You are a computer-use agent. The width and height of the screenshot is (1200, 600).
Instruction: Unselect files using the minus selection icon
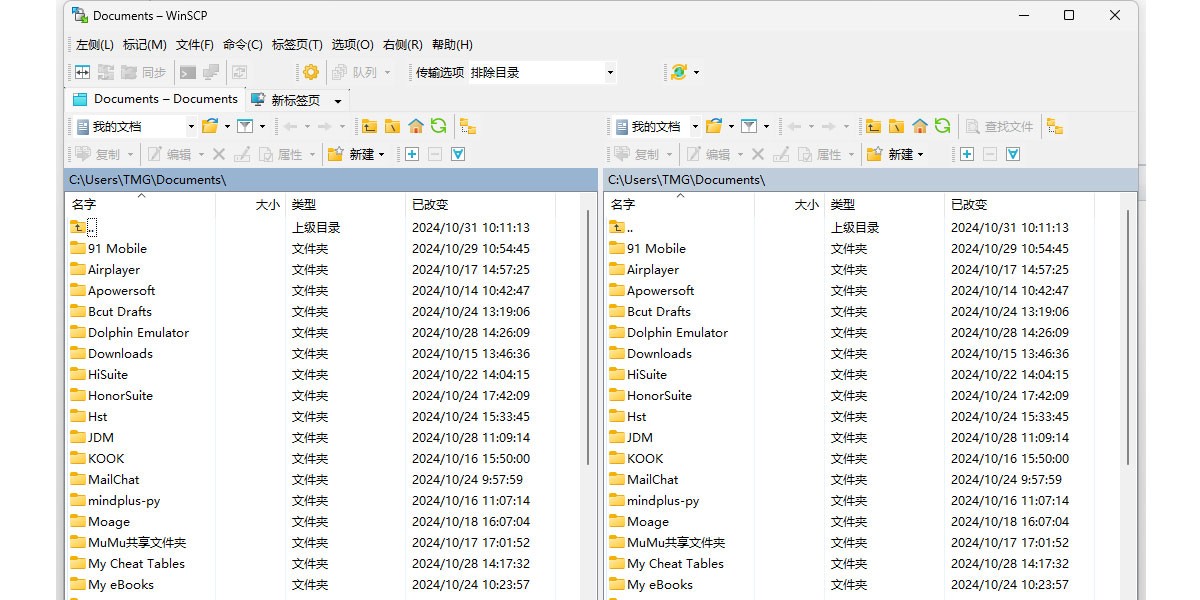point(434,153)
